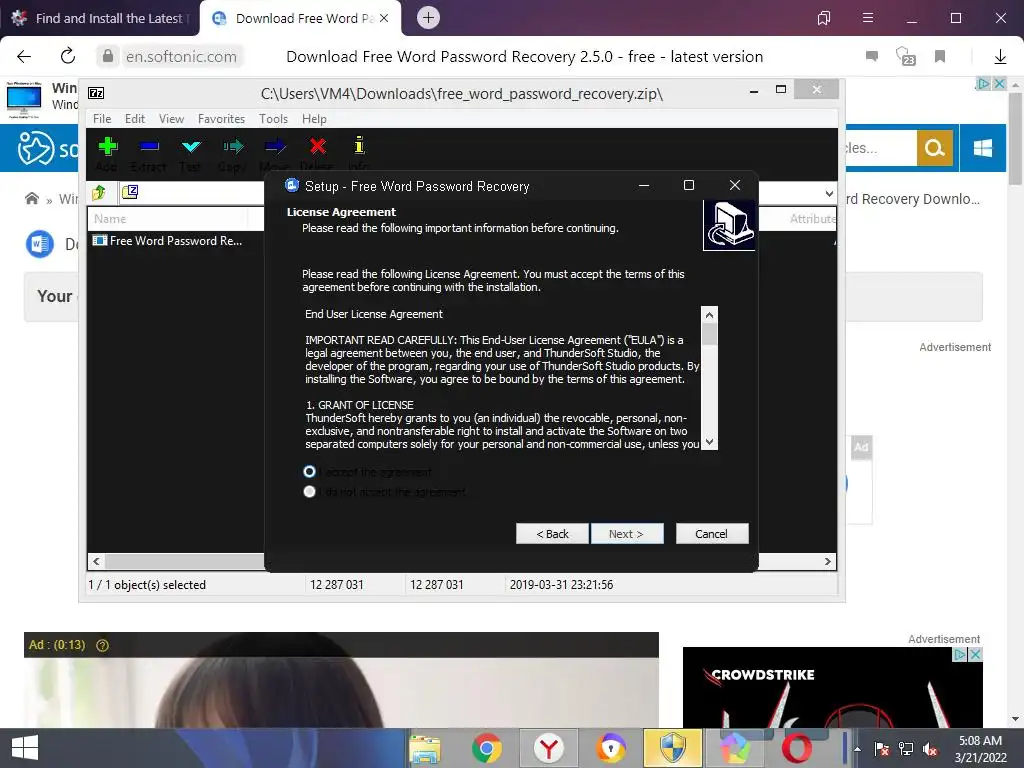
Task: Expand the 7-Zip address path dropdown
Action: pyautogui.click(x=829, y=193)
